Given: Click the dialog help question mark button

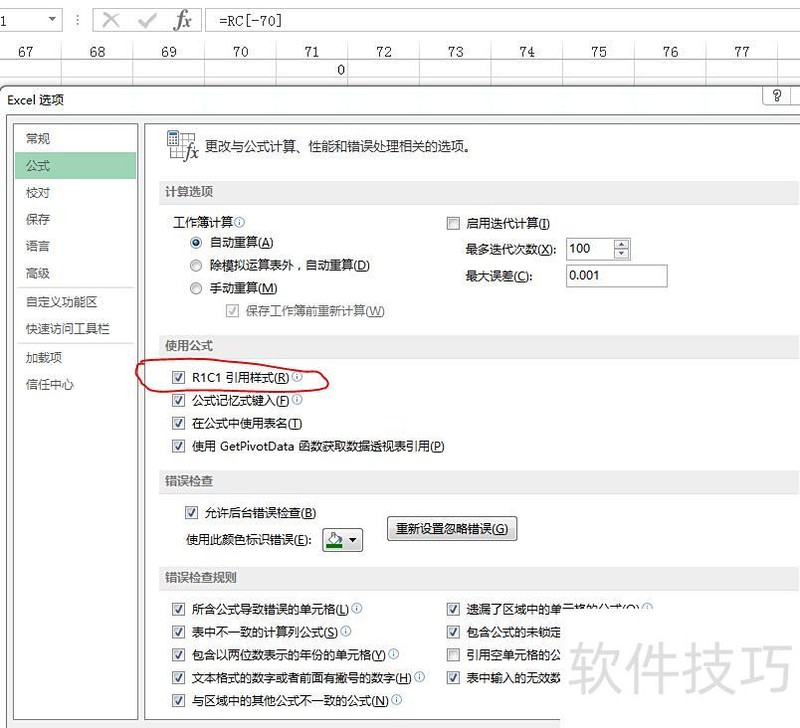Looking at the screenshot, I should tap(776, 96).
